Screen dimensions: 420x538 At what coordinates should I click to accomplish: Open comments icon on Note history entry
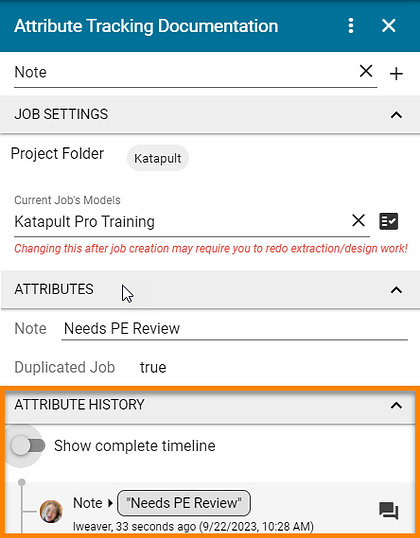click(x=389, y=510)
